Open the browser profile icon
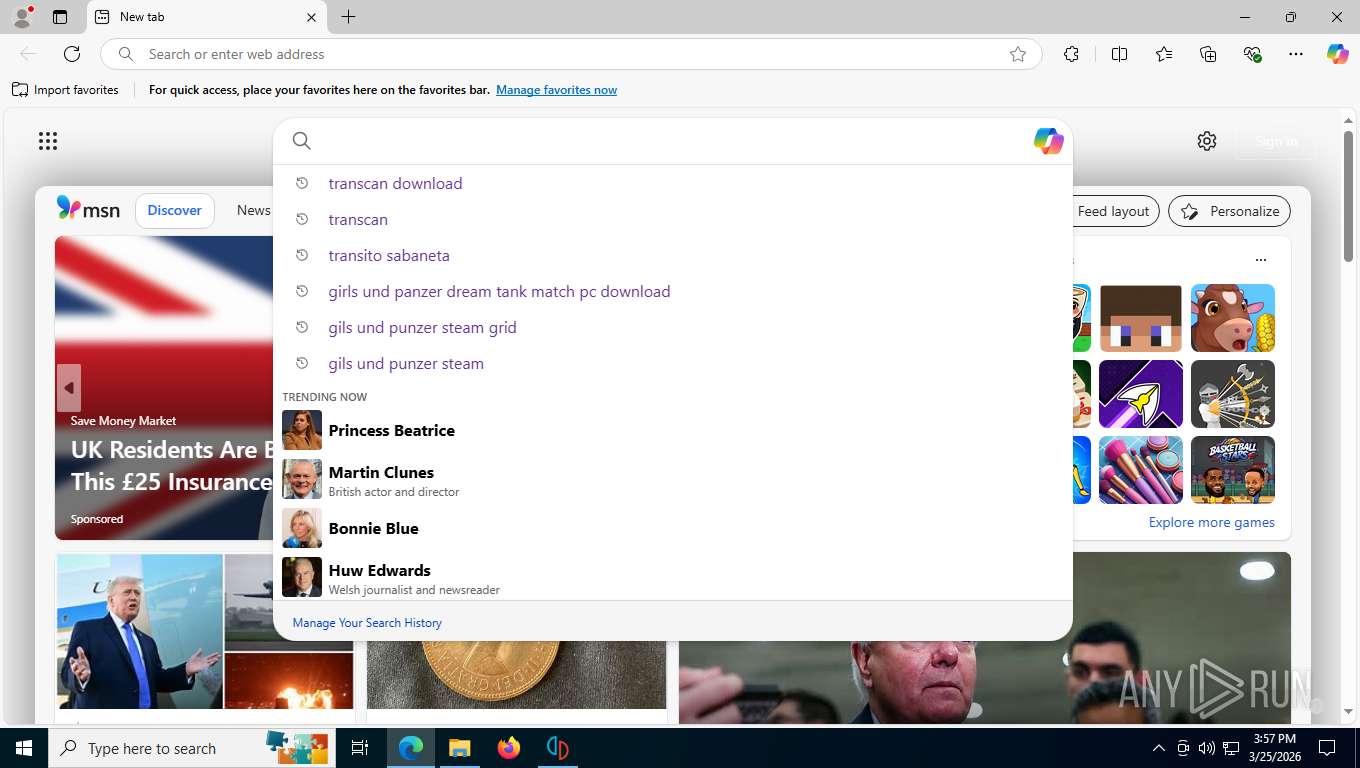 (22, 17)
